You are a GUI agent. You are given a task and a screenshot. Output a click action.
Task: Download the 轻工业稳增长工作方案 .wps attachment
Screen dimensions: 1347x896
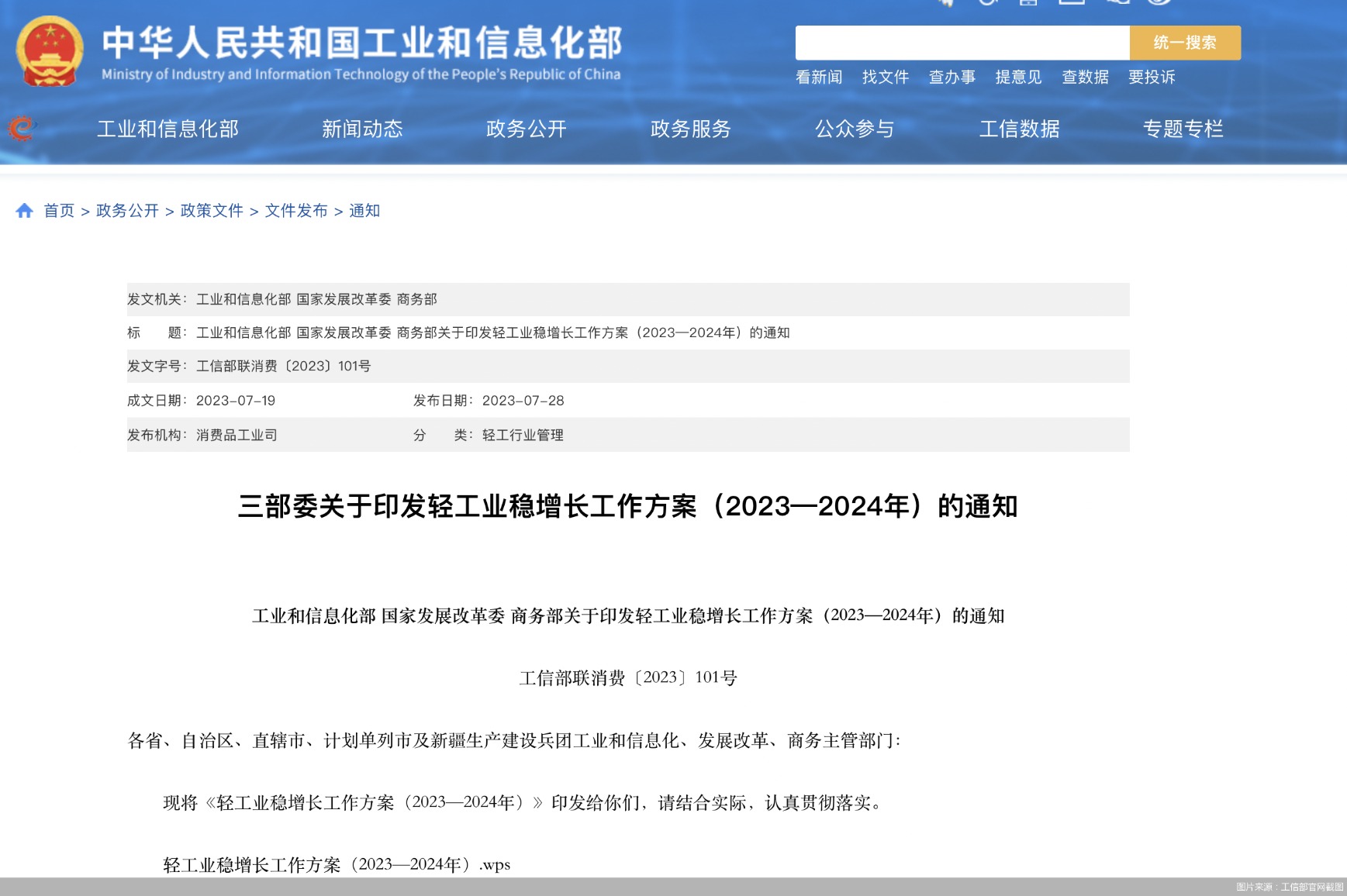337,863
